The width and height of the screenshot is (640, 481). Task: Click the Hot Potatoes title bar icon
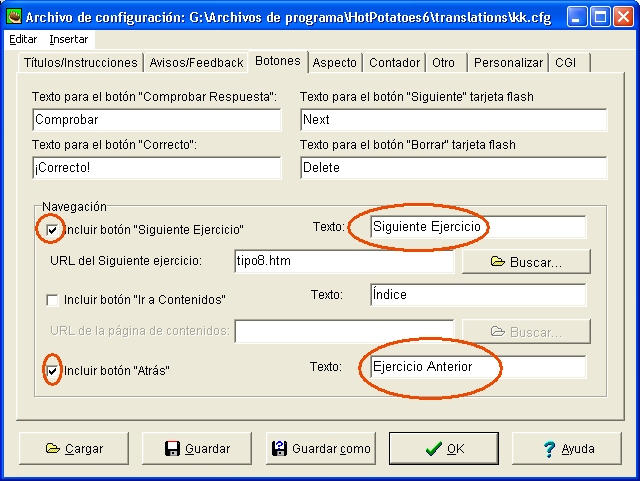(12, 17)
